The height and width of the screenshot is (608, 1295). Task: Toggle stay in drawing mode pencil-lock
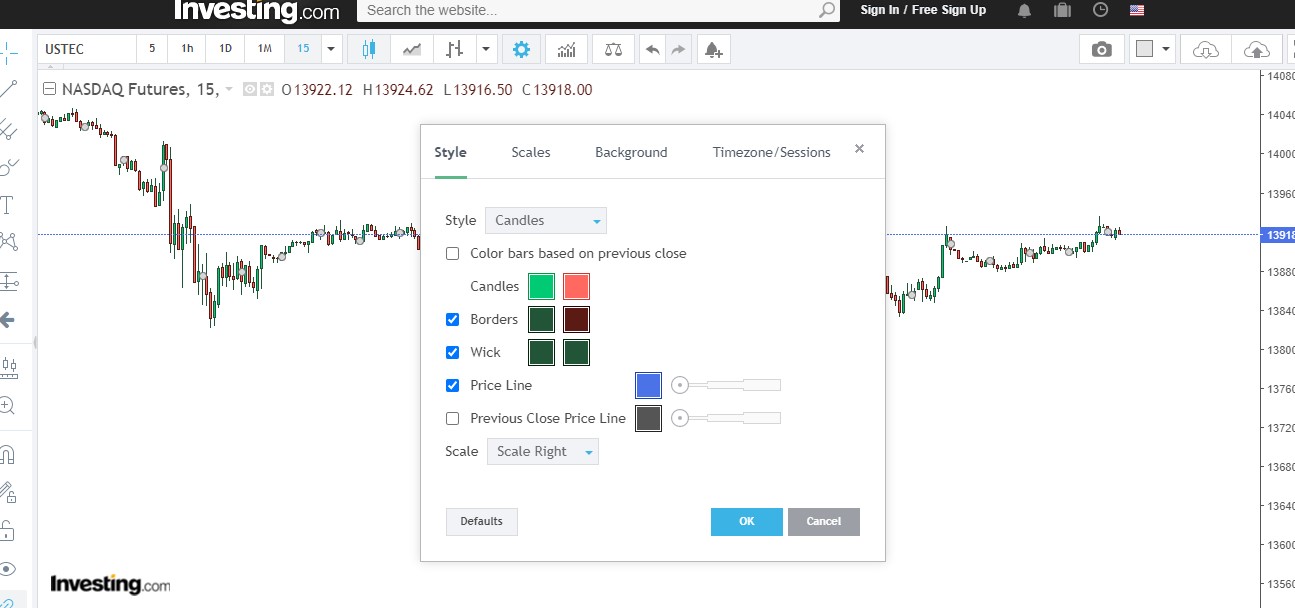pos(8,492)
